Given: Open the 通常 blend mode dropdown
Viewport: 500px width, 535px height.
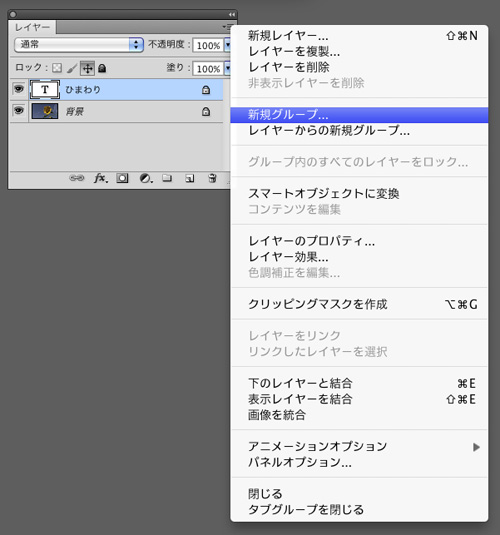Looking at the screenshot, I should [x=79, y=44].
